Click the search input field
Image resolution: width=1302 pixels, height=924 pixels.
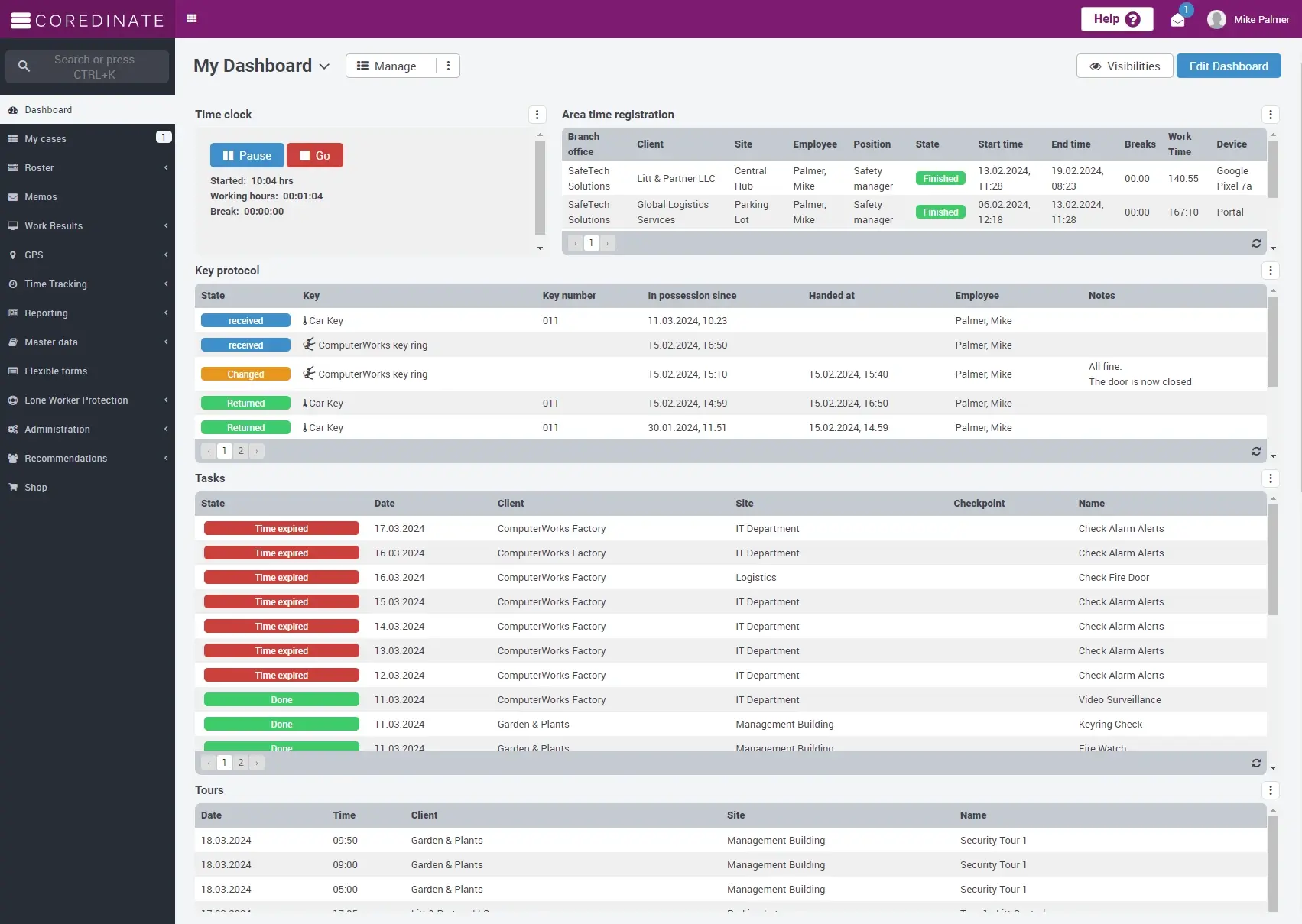pyautogui.click(x=94, y=66)
